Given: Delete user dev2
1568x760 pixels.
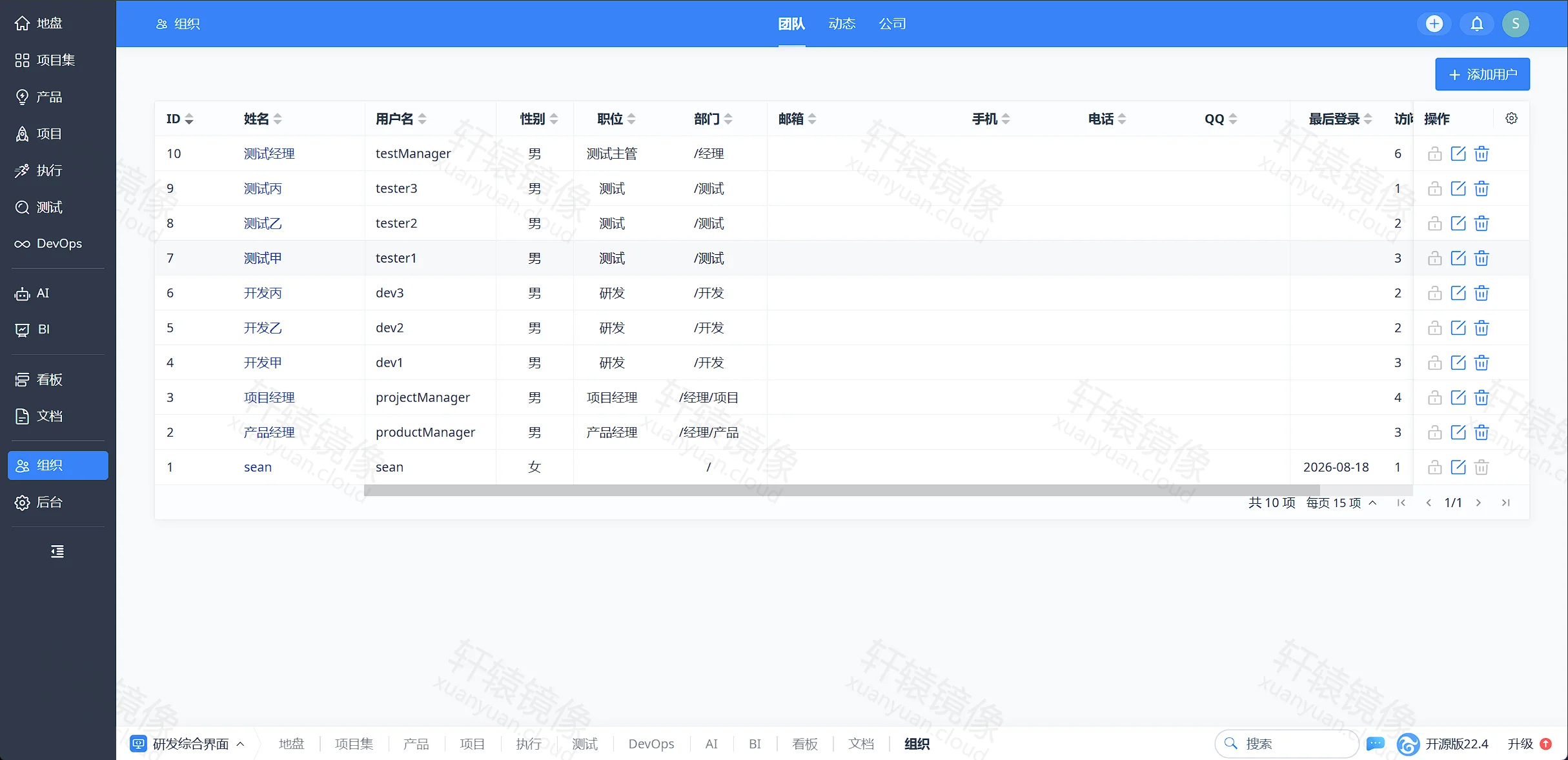Looking at the screenshot, I should [1481, 328].
